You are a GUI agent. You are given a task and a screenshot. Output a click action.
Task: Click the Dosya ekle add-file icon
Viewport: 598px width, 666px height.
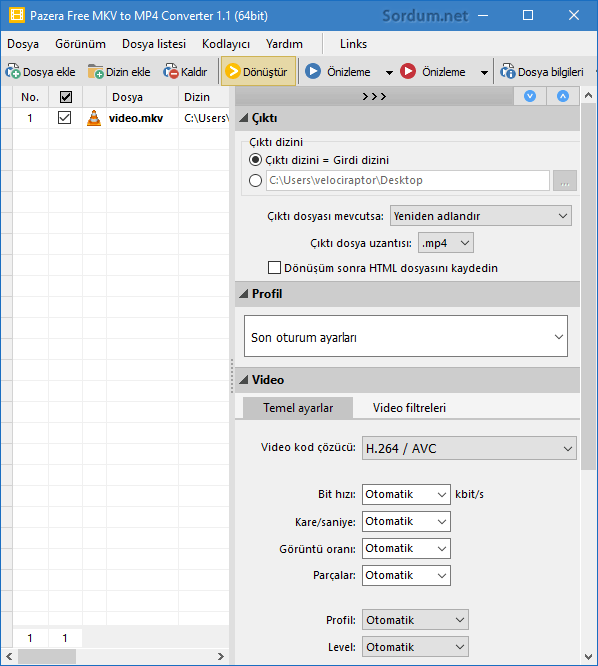13,71
